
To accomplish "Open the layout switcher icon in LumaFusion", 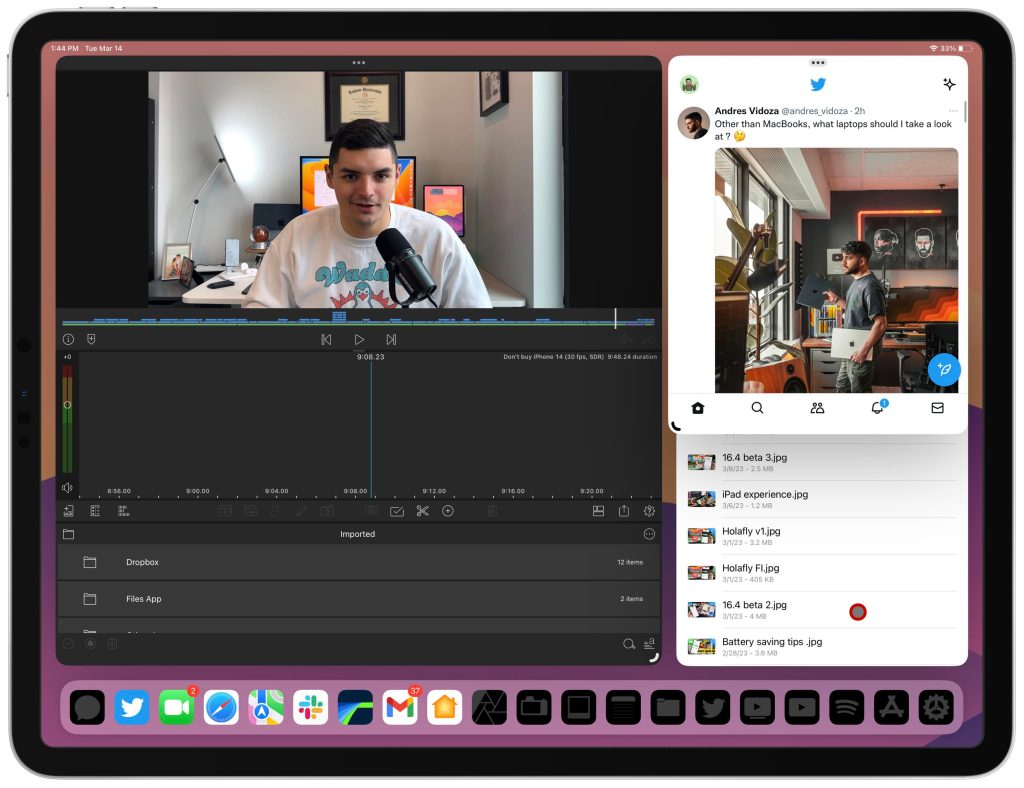I will click(598, 511).
